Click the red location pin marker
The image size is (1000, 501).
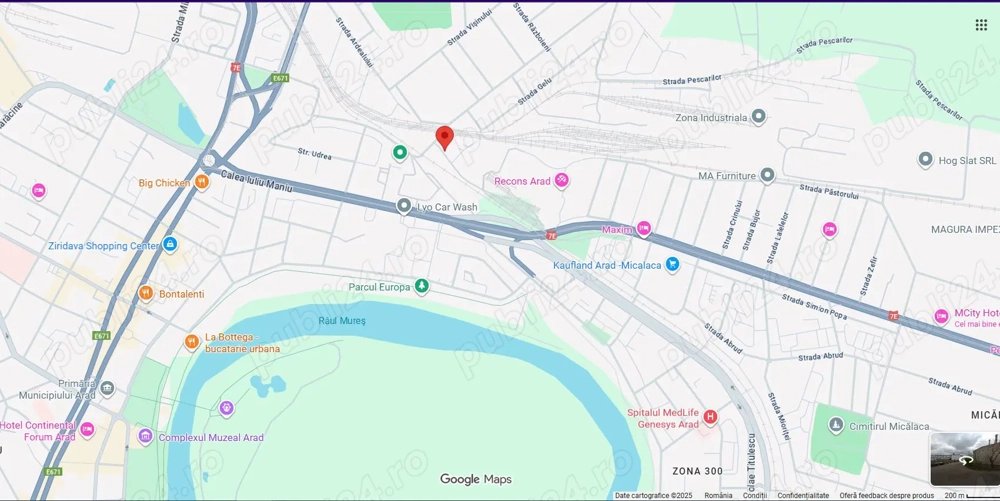click(x=445, y=138)
